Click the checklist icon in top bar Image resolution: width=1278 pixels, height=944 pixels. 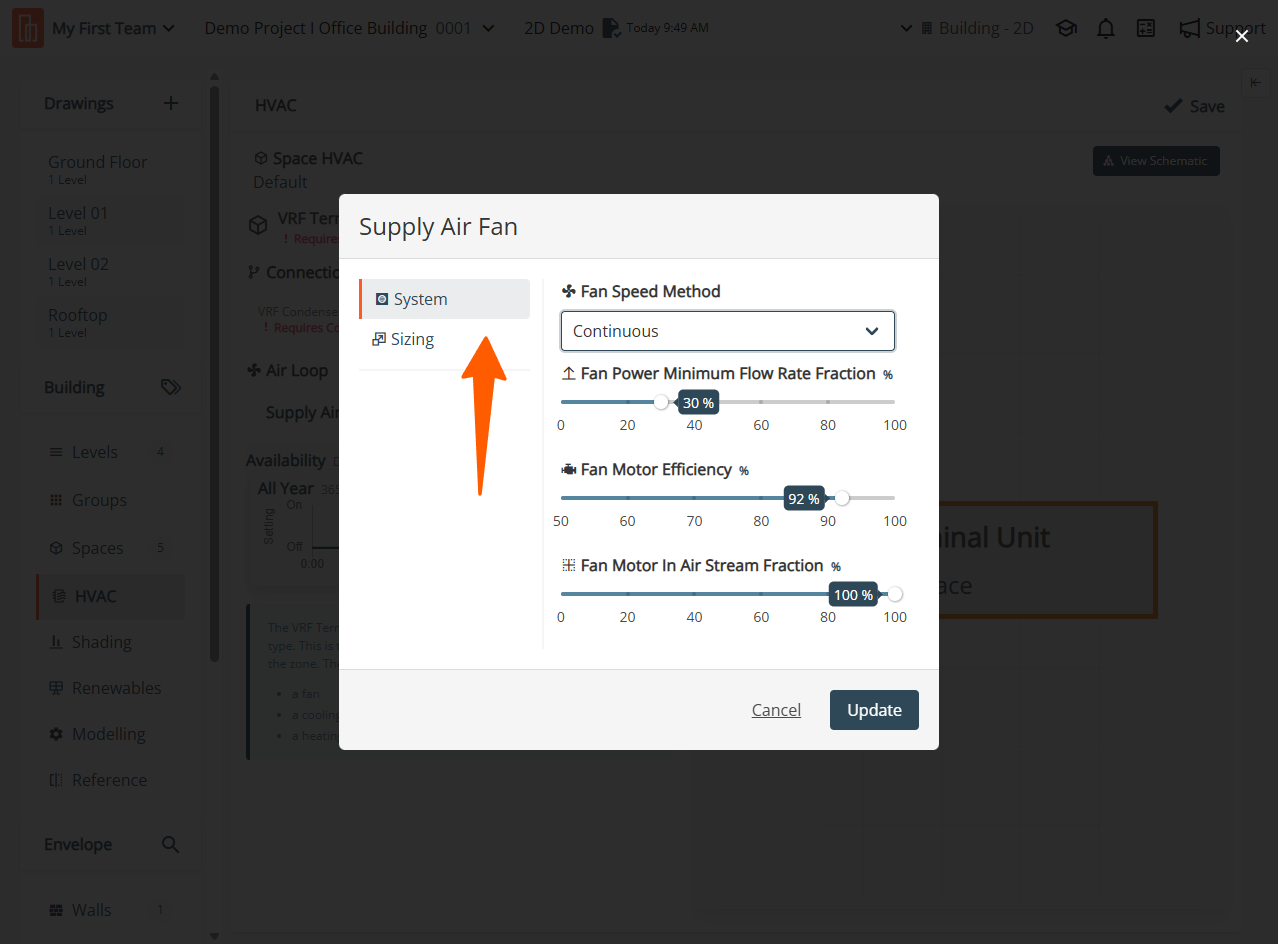tap(1146, 29)
